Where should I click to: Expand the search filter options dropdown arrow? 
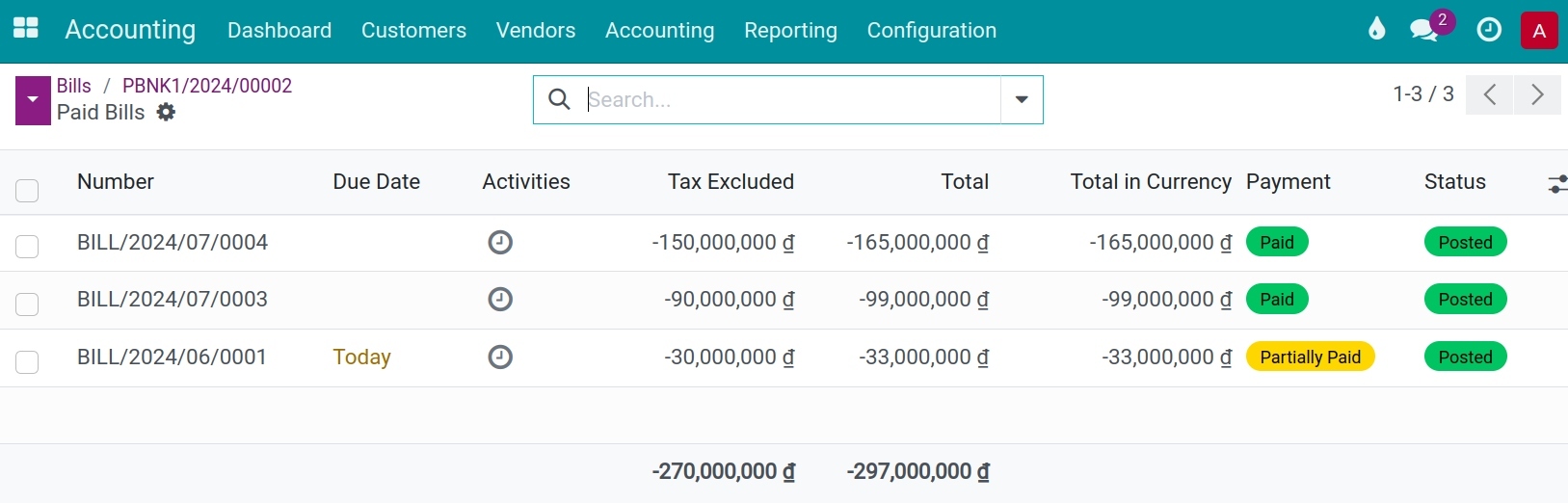pyautogui.click(x=1022, y=99)
